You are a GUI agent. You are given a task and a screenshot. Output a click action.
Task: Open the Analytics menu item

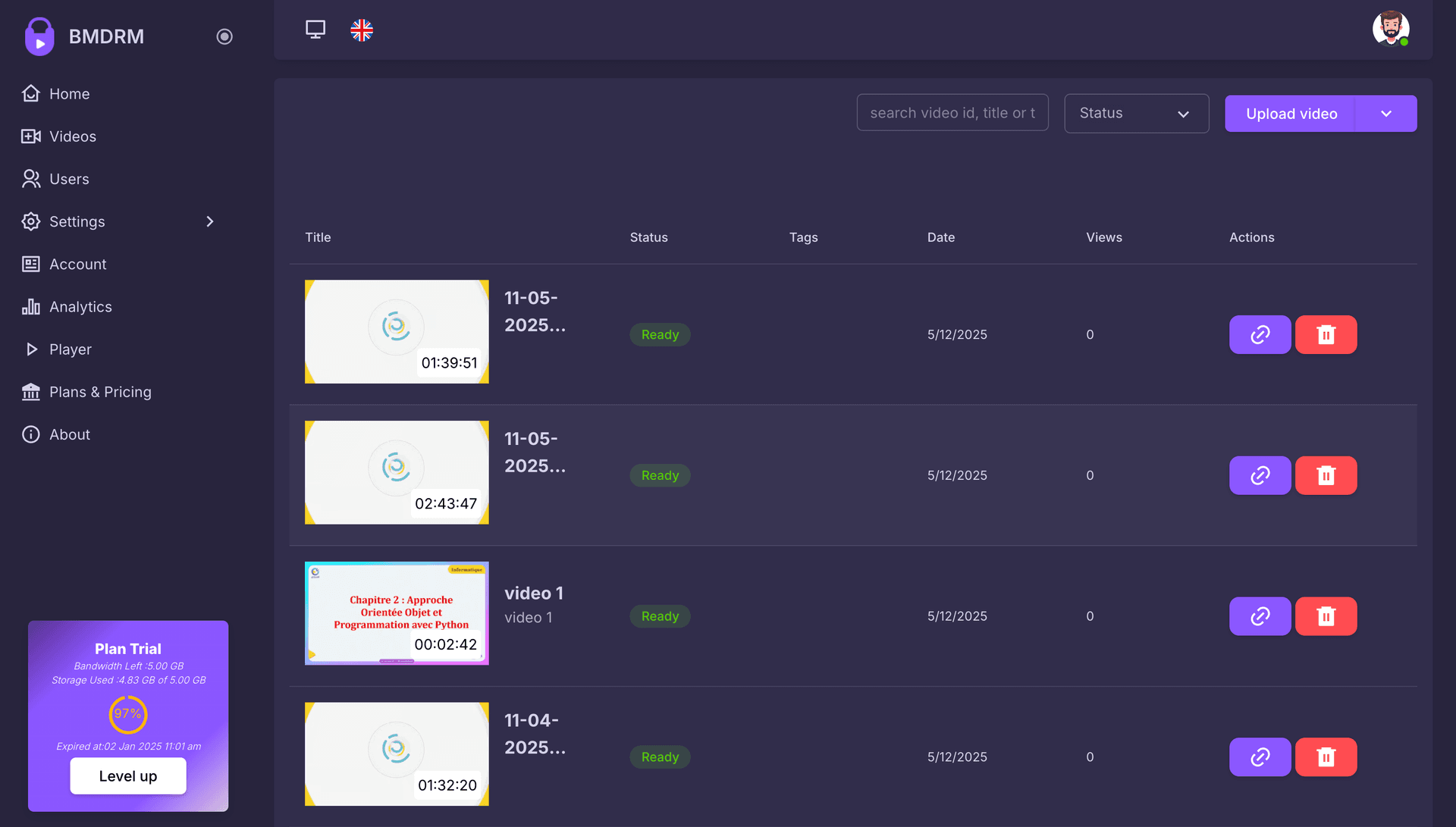click(x=80, y=307)
